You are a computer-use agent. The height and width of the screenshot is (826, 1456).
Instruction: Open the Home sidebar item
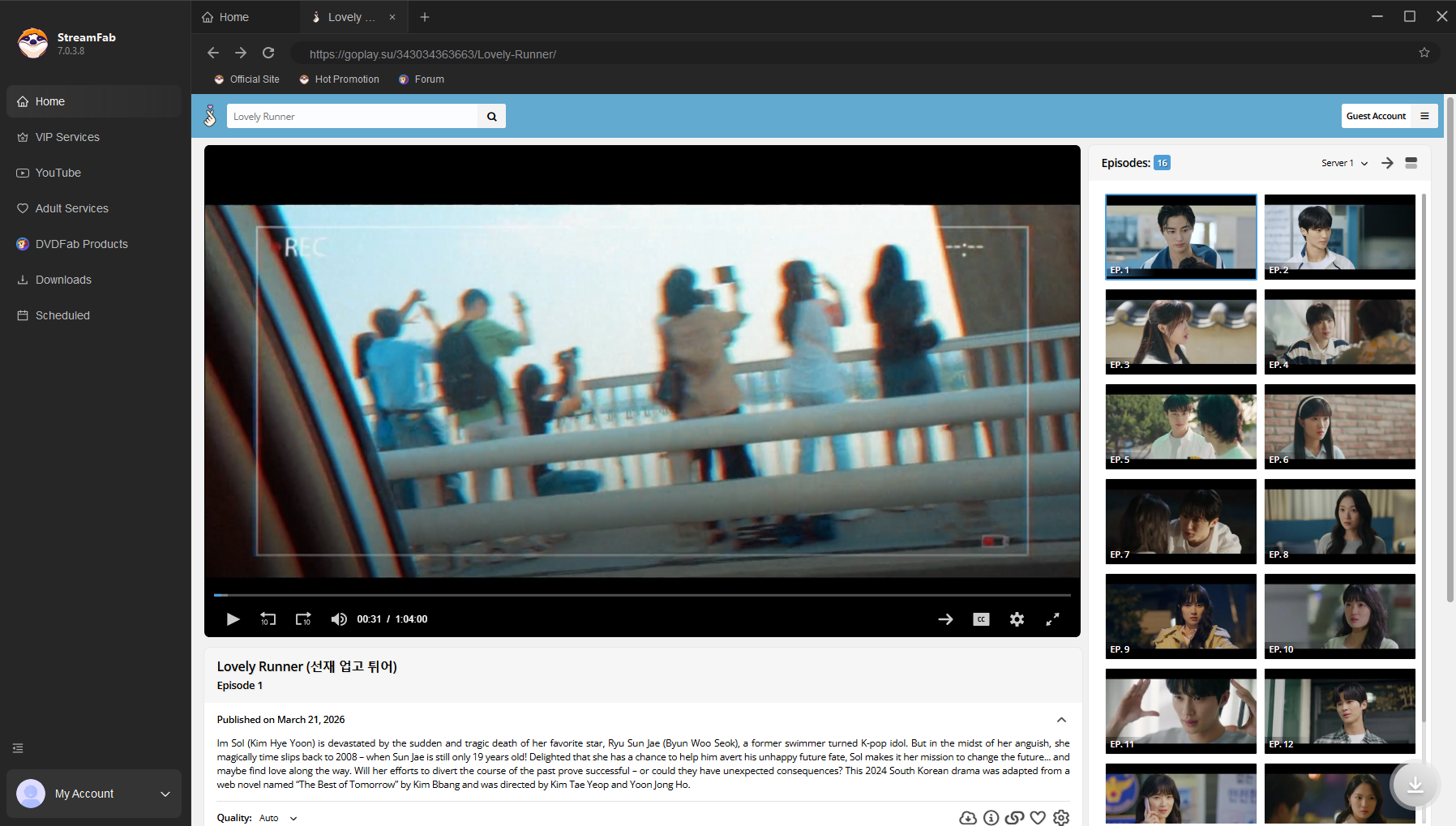tap(94, 101)
